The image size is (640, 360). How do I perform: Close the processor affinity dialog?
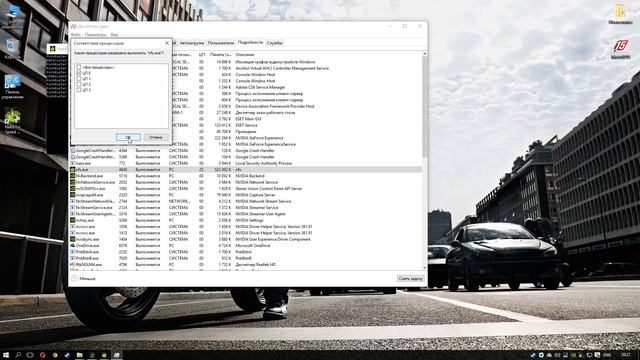tap(167, 43)
